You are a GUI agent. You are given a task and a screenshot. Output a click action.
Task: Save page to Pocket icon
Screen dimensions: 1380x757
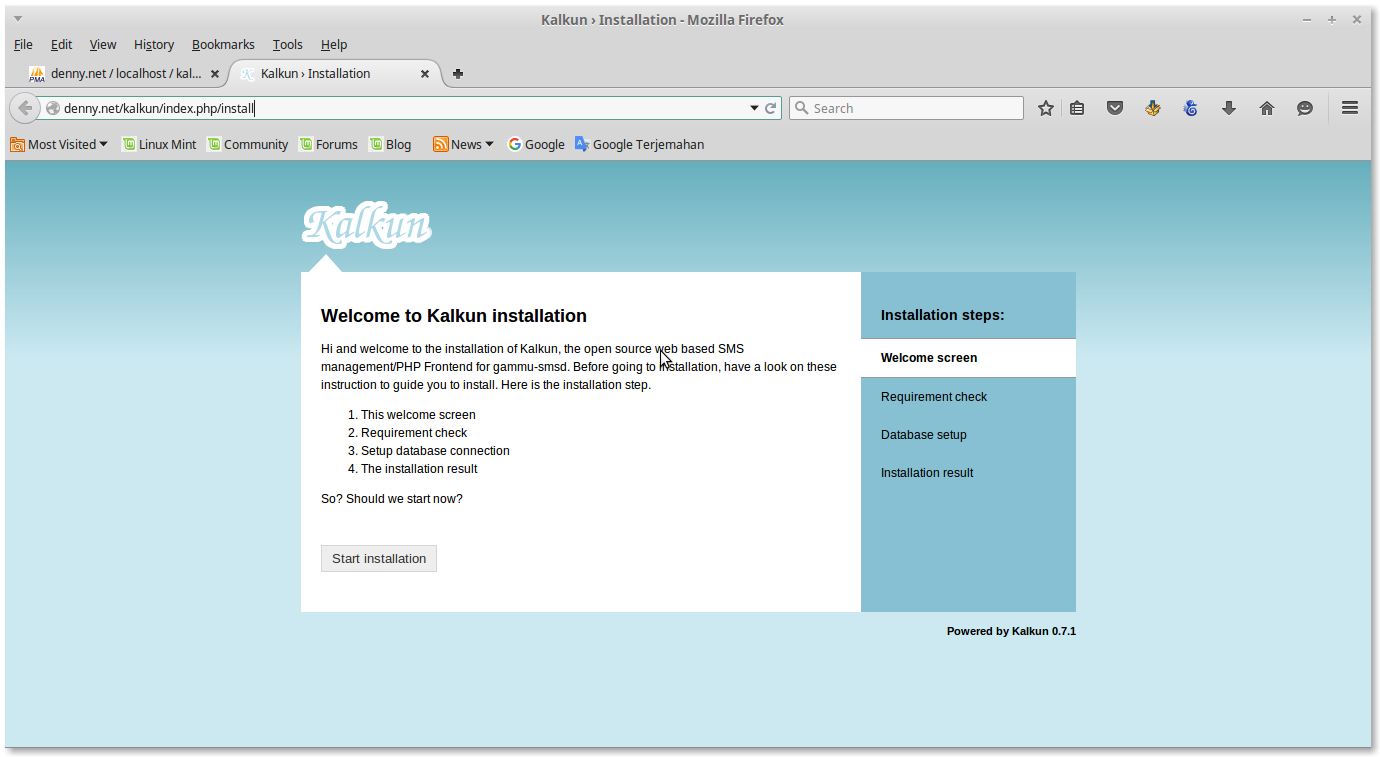tap(1115, 108)
